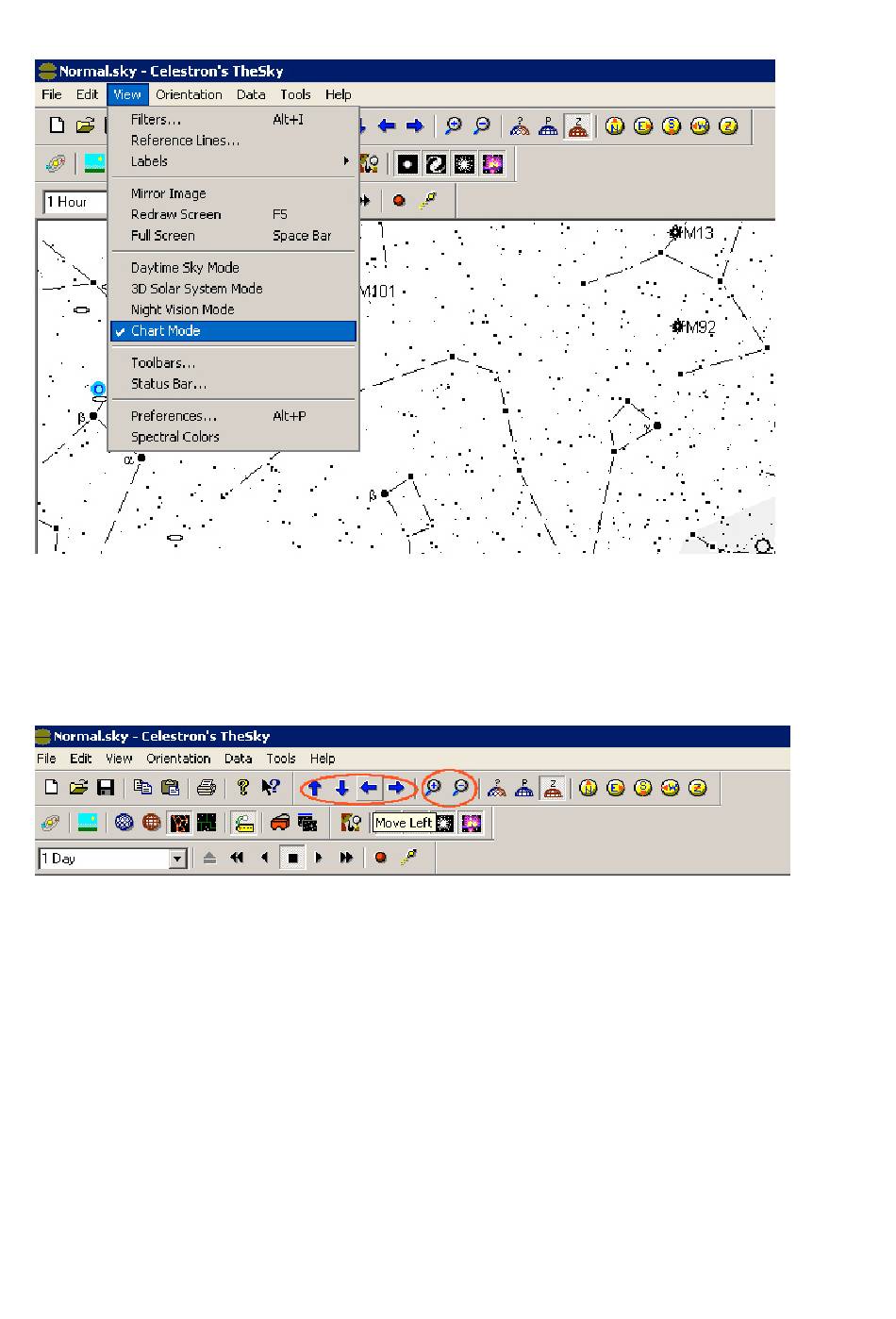Image resolution: width=896 pixels, height=1319 pixels.
Task: Zoom out with upper screenshot magnifier minus
Action: (x=482, y=125)
